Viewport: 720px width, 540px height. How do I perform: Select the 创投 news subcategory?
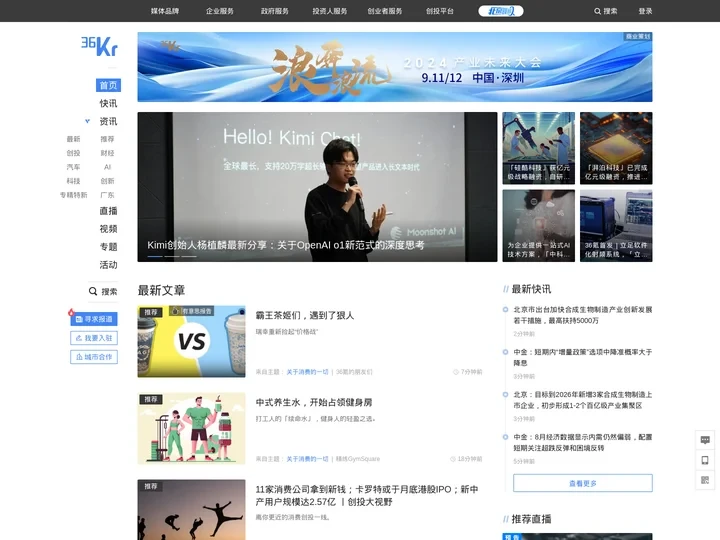click(x=73, y=153)
